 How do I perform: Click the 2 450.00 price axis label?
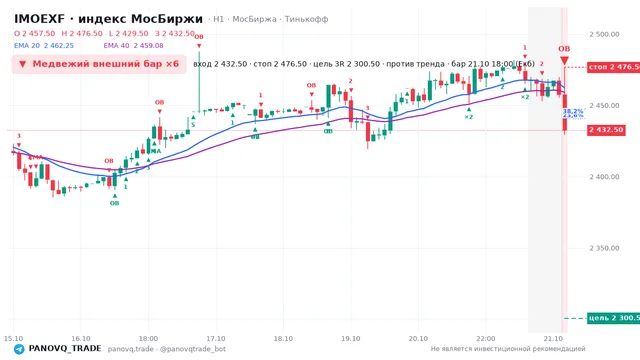[604, 106]
